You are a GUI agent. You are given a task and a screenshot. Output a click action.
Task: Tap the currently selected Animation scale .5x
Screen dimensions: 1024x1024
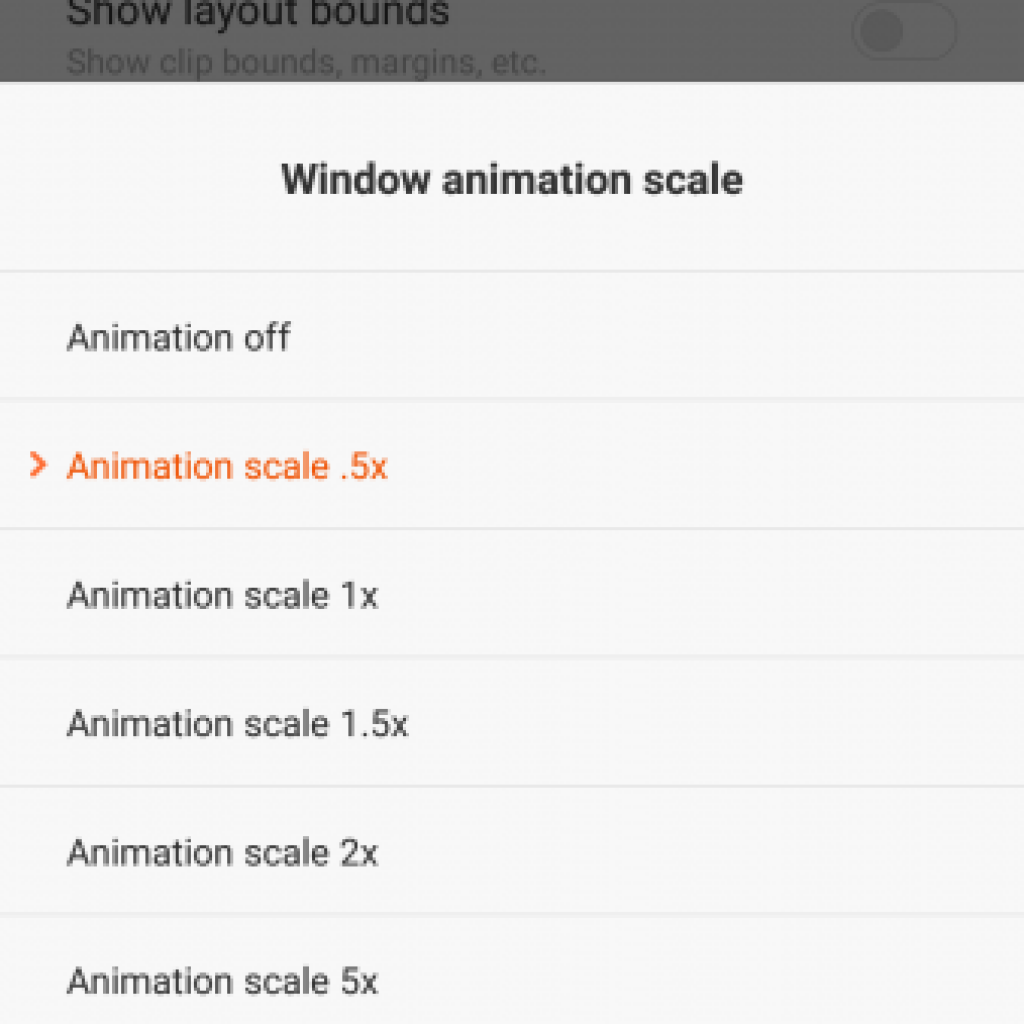pos(227,466)
